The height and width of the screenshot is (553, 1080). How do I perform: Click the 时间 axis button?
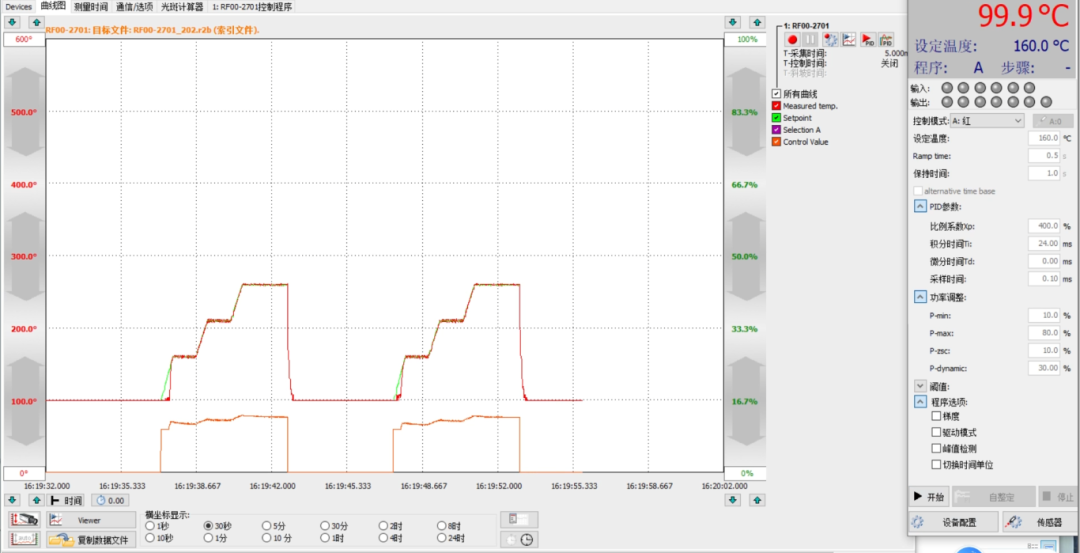click(x=66, y=501)
